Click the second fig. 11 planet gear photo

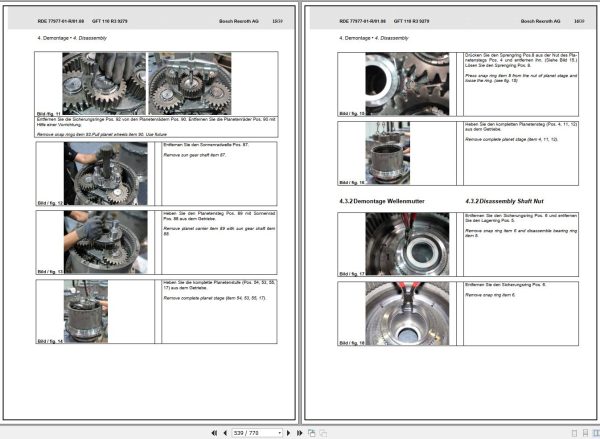tap(189, 83)
